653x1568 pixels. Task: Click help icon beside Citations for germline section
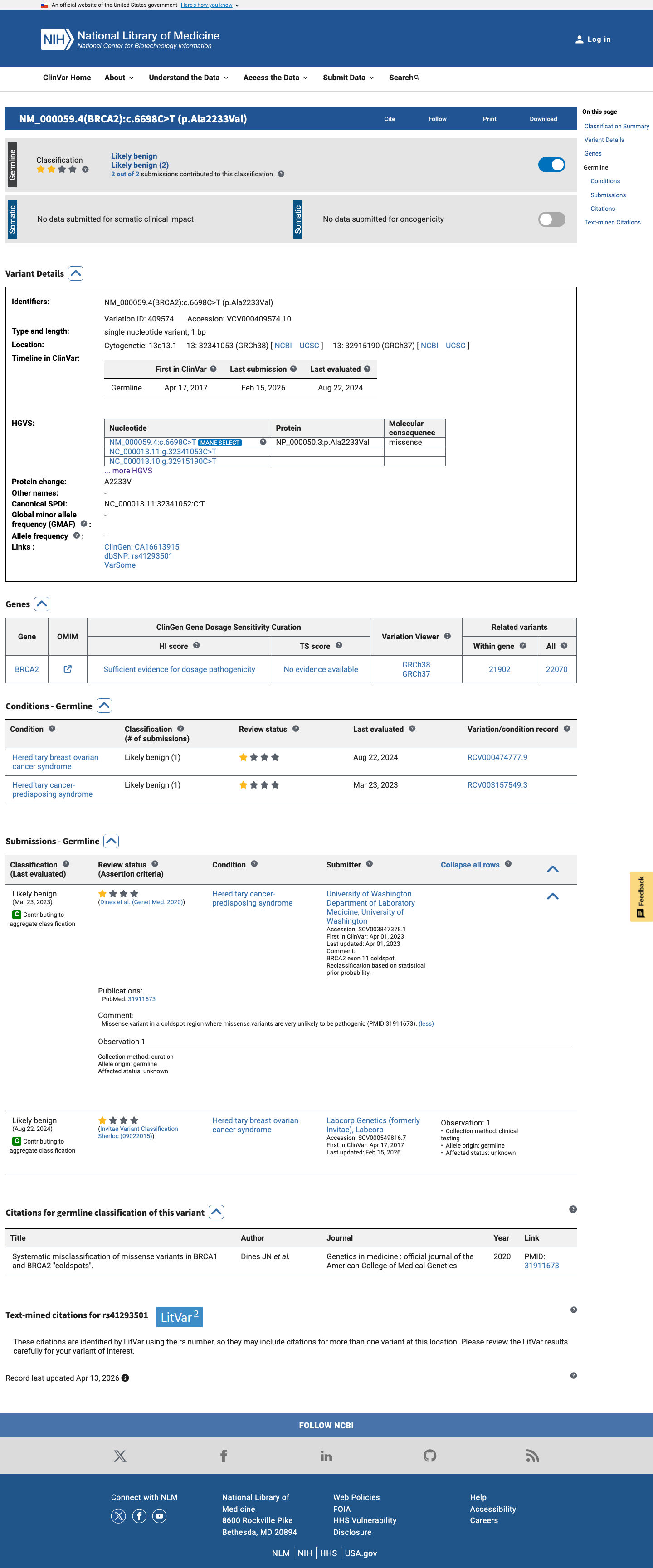click(x=573, y=1209)
